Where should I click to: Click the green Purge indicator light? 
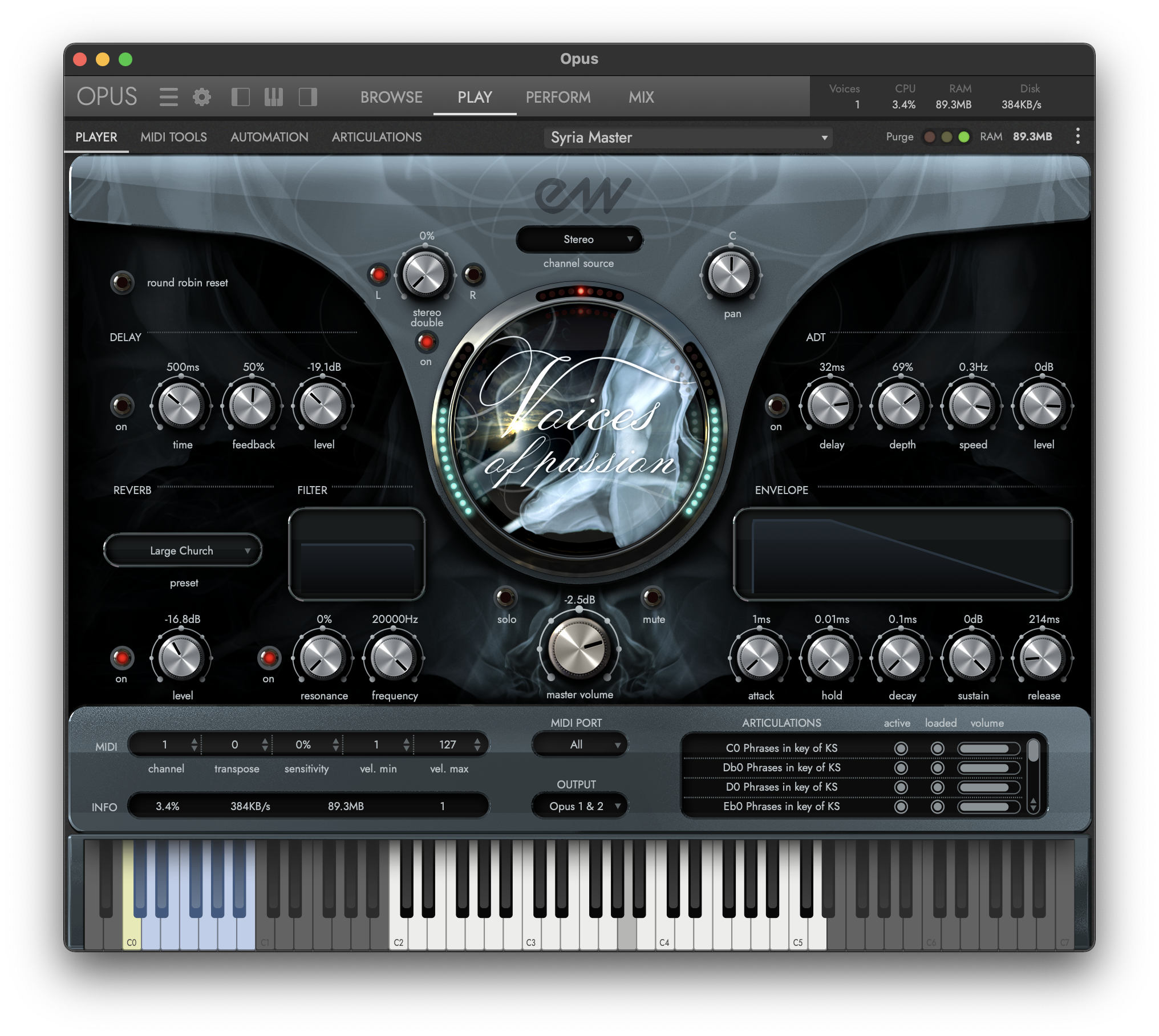(963, 137)
